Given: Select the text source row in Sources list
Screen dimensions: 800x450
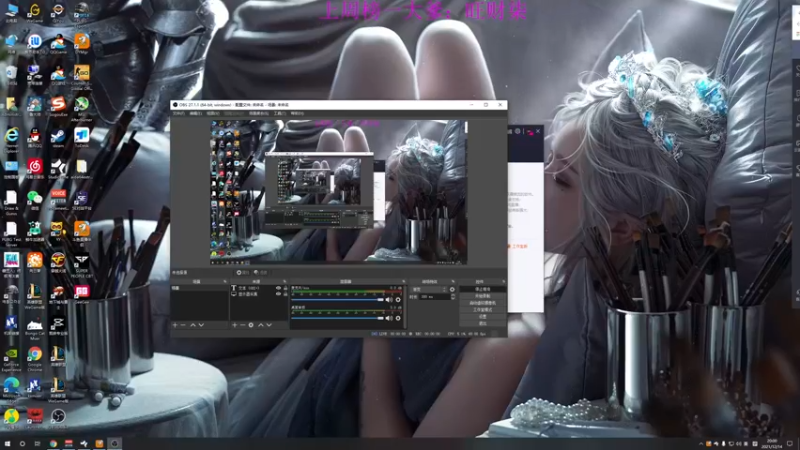Looking at the screenshot, I should (260, 288).
